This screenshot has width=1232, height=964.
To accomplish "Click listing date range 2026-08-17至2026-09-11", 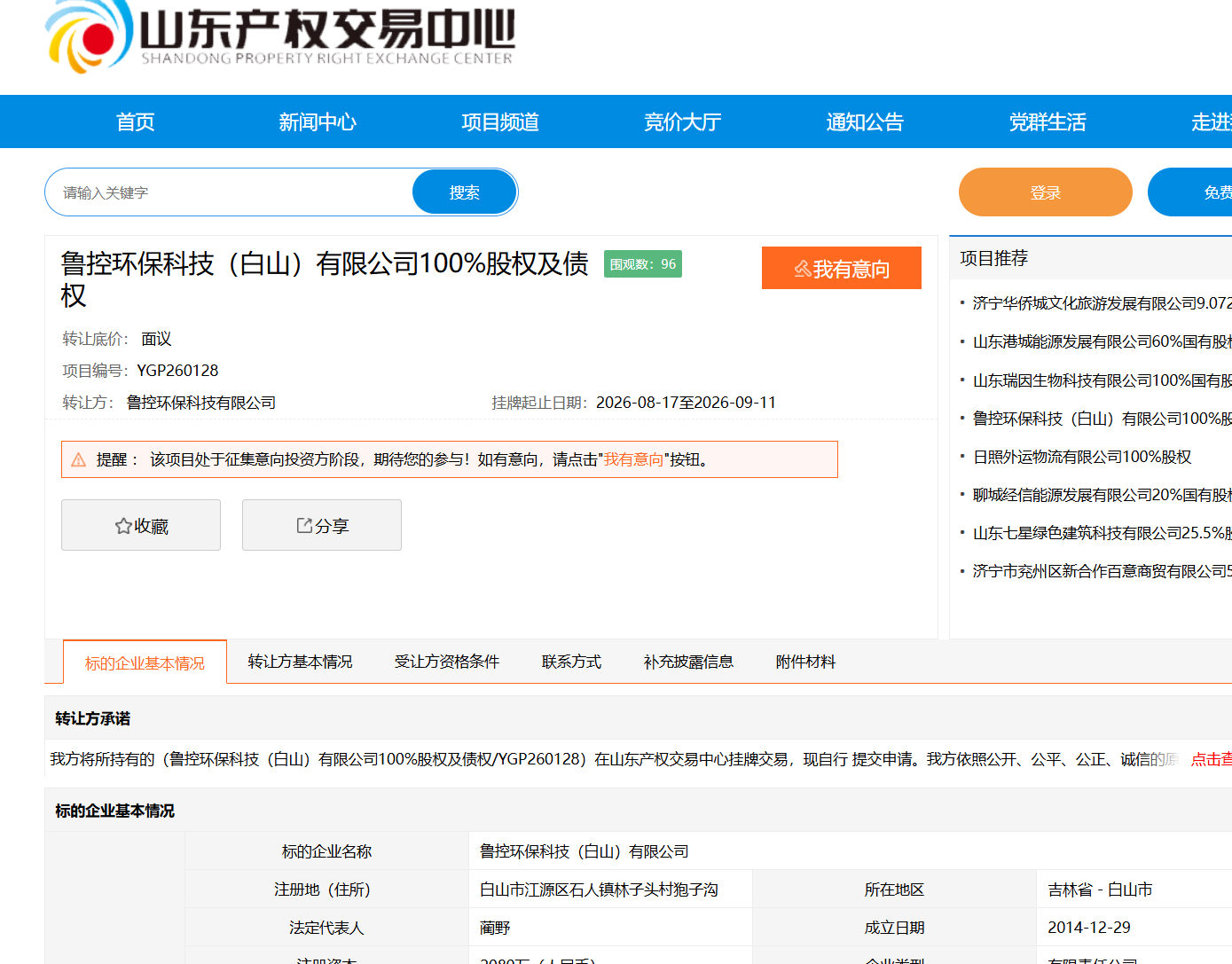I will (x=686, y=403).
